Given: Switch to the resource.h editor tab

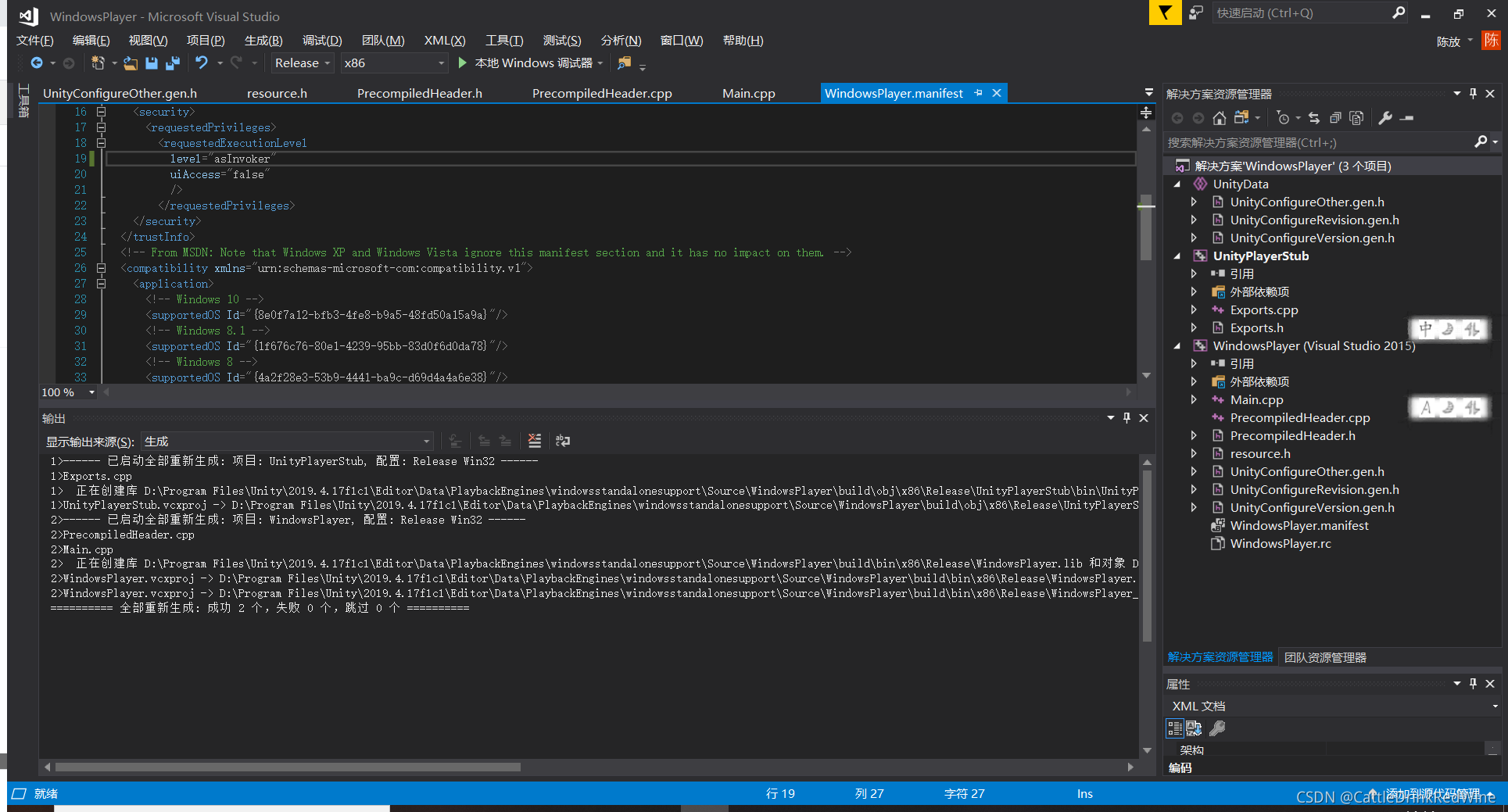Looking at the screenshot, I should coord(277,93).
